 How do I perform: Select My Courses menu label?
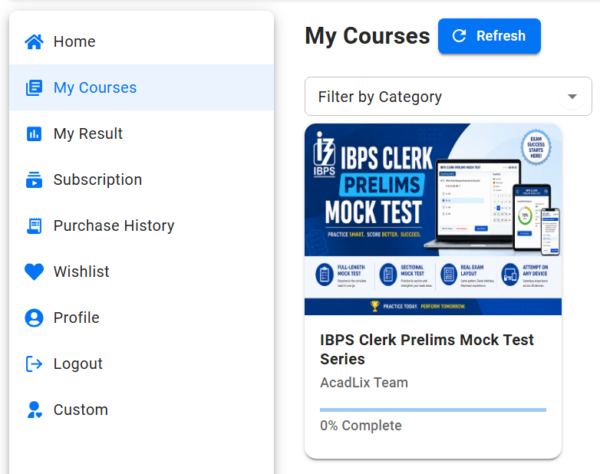coord(95,88)
